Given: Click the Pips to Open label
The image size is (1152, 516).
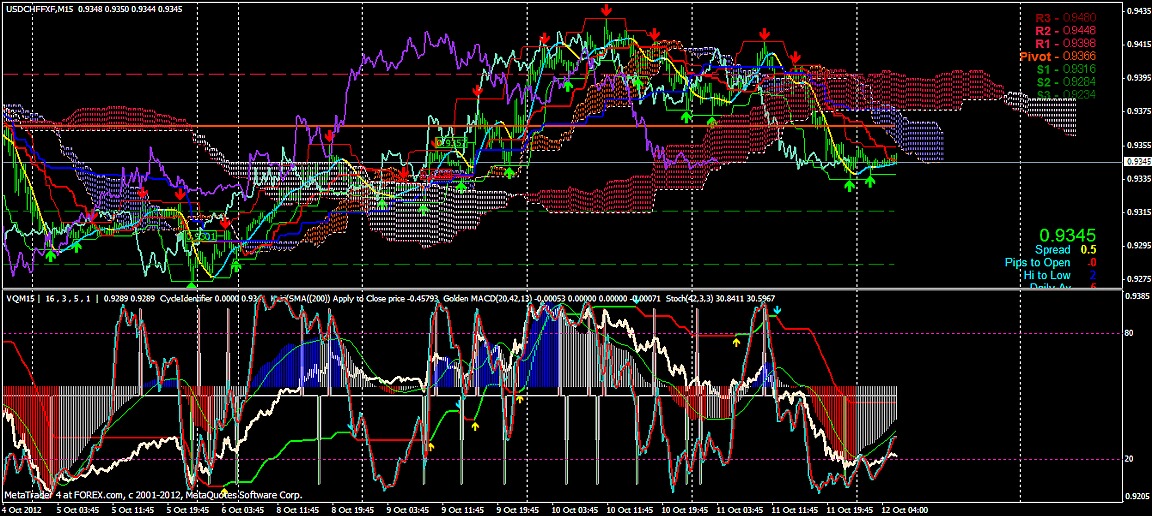Looking at the screenshot, I should click(x=1037, y=262).
